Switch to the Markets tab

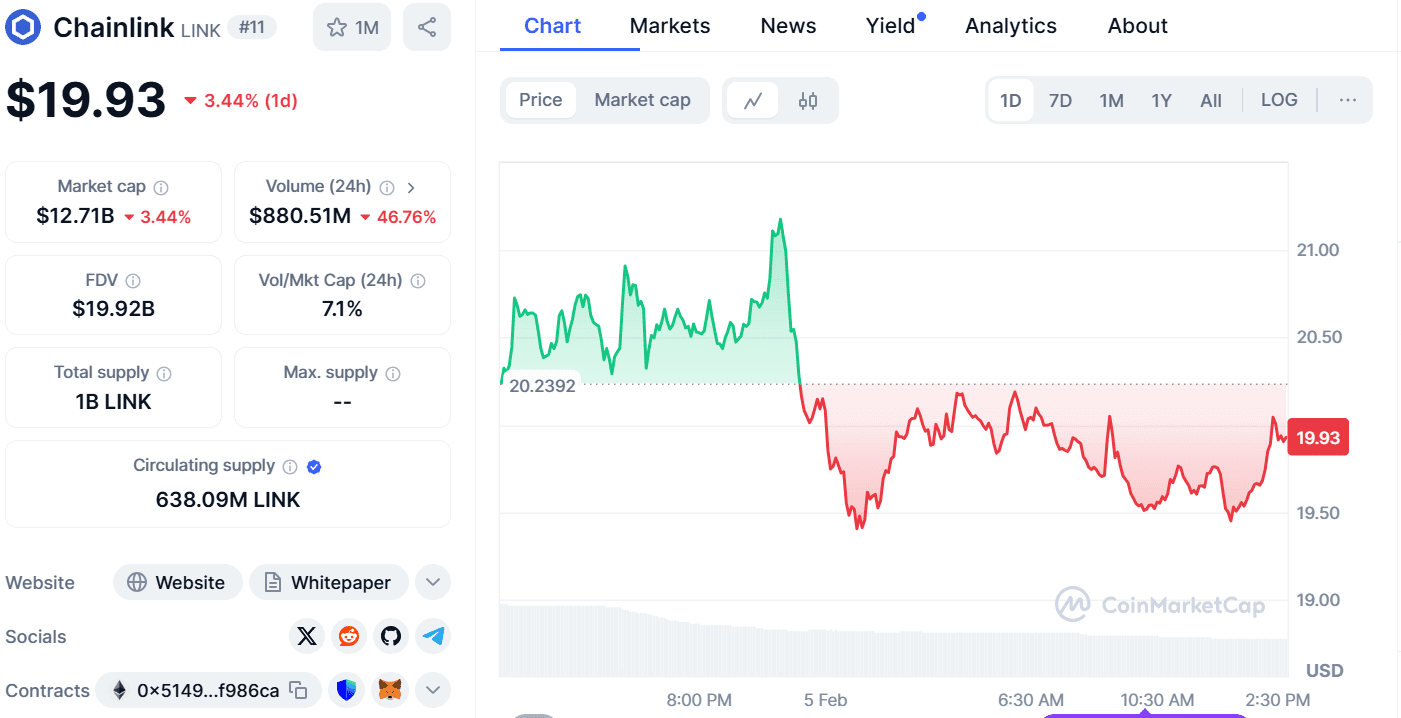pos(670,26)
